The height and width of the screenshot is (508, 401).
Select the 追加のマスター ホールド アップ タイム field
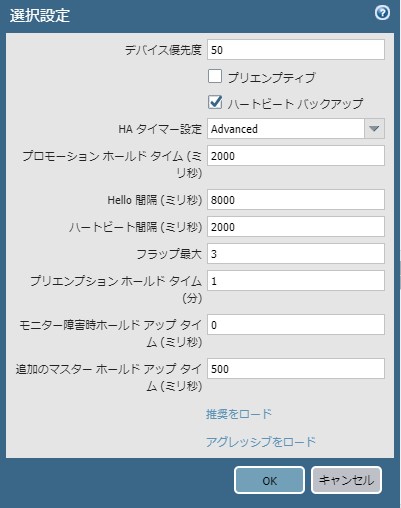tap(296, 369)
